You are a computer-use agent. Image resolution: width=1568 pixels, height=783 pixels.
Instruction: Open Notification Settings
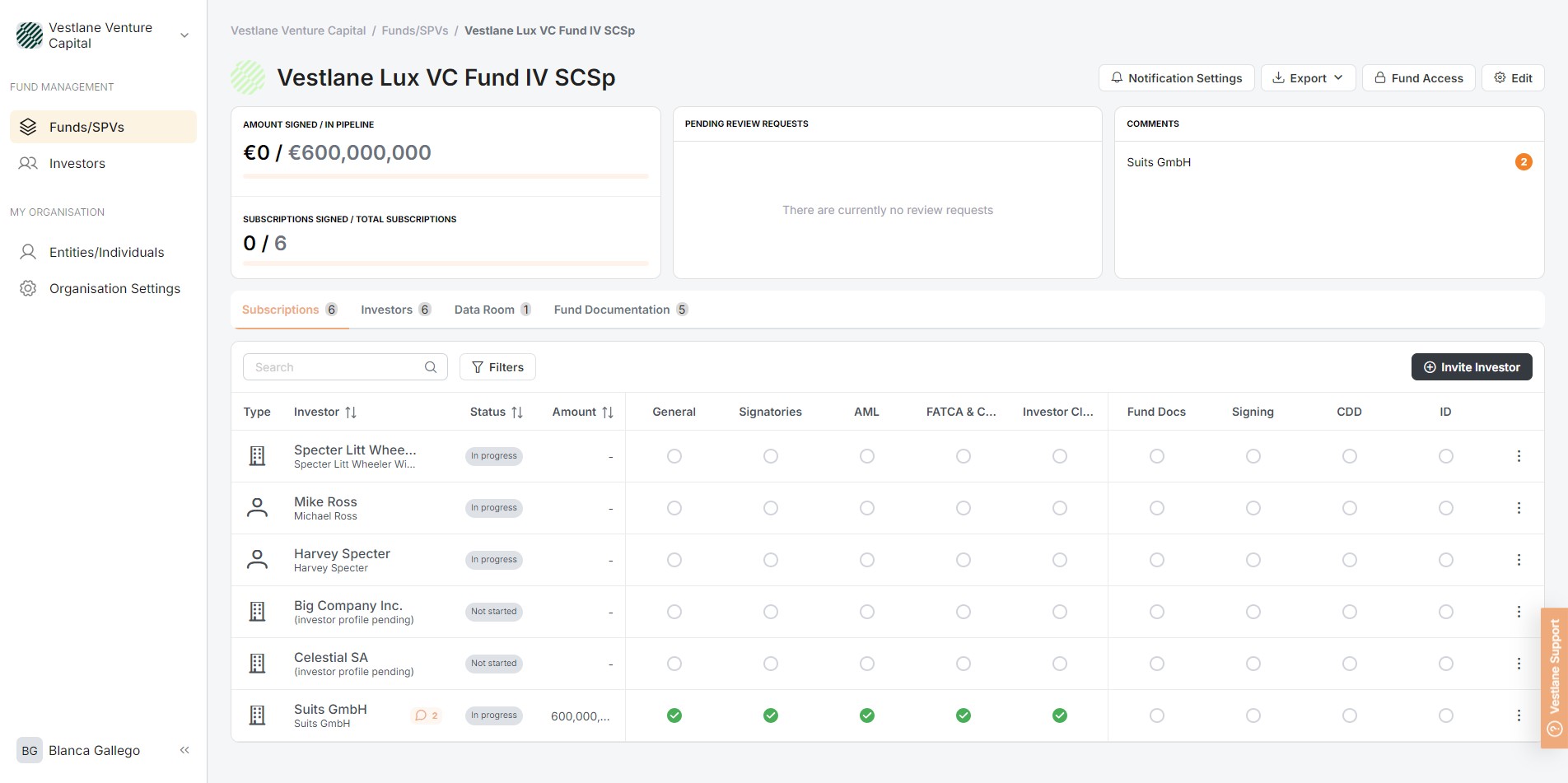point(1176,78)
